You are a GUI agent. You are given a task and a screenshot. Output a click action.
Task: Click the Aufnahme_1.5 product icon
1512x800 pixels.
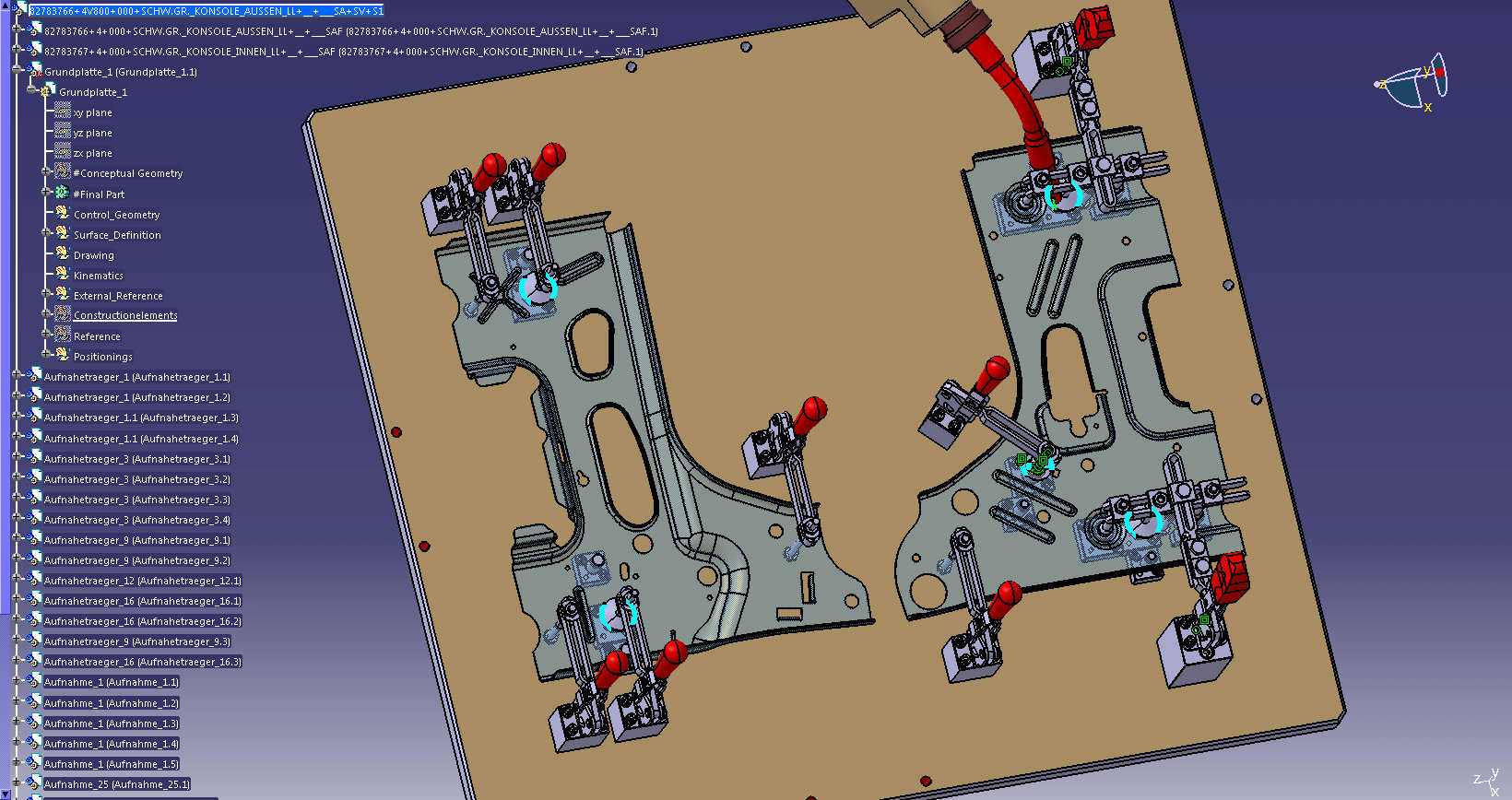(x=33, y=762)
